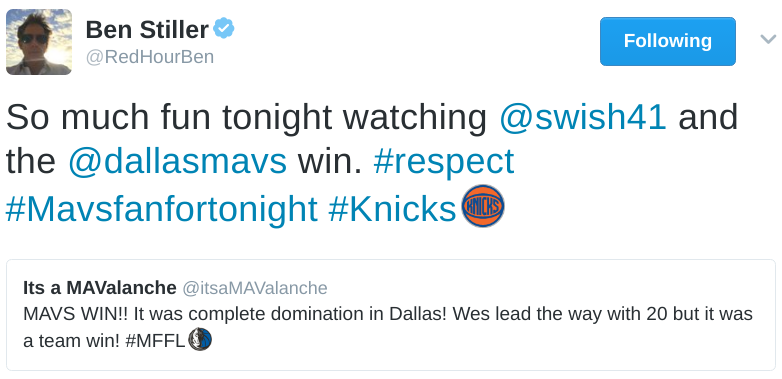Open the Ben Stiller display name link

147,30
